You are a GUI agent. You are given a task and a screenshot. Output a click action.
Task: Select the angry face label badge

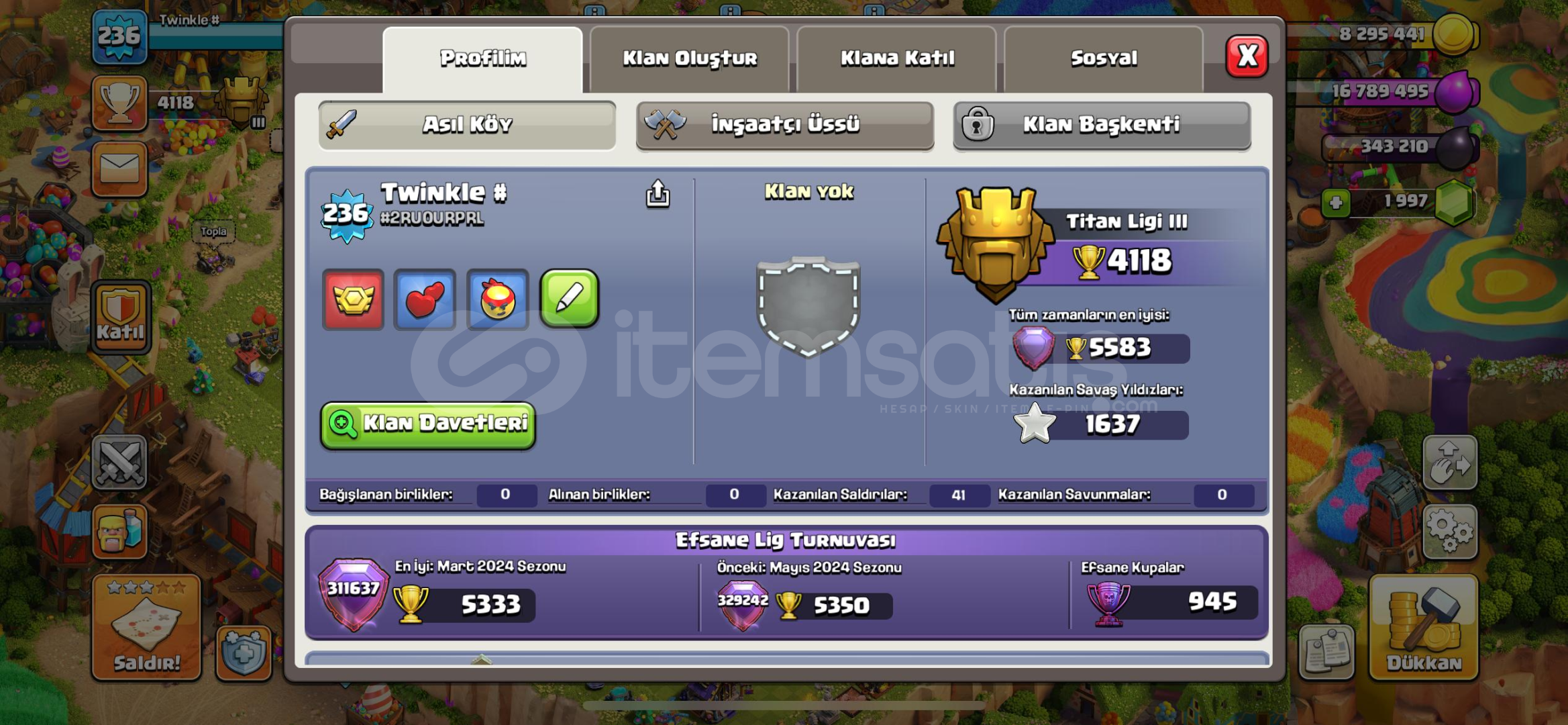tap(497, 299)
